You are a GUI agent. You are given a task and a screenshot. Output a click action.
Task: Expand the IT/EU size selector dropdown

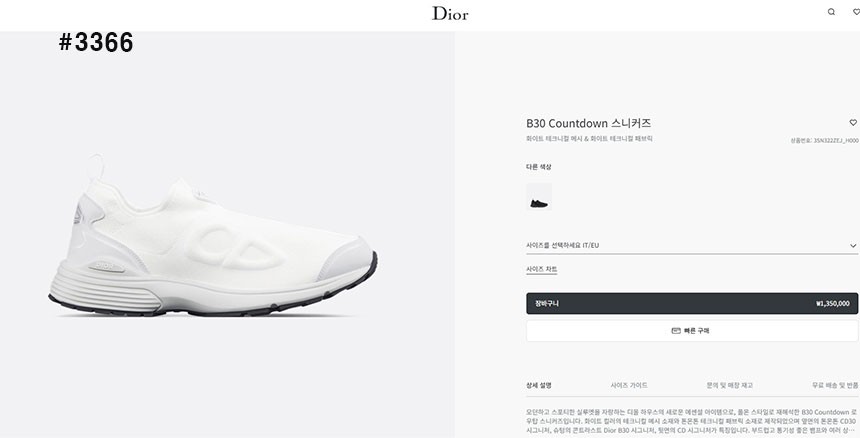[690, 245]
